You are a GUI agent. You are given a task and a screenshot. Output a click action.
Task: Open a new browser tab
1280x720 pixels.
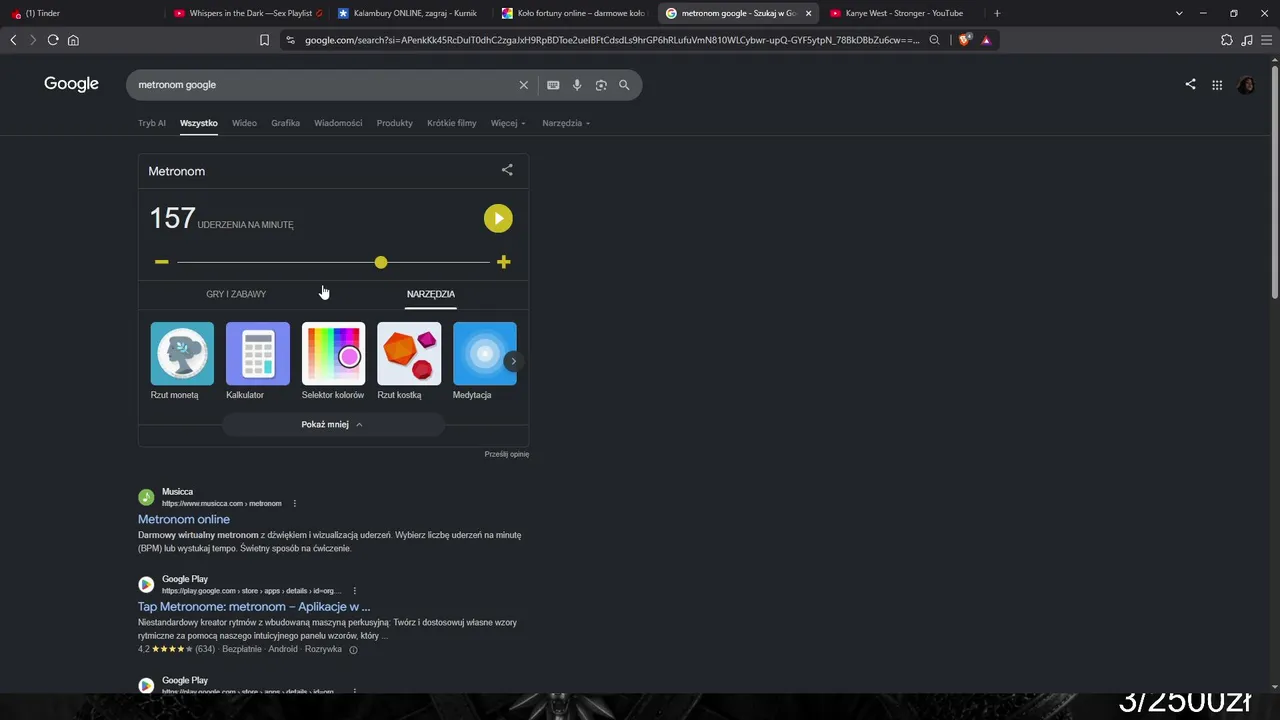click(x=997, y=13)
